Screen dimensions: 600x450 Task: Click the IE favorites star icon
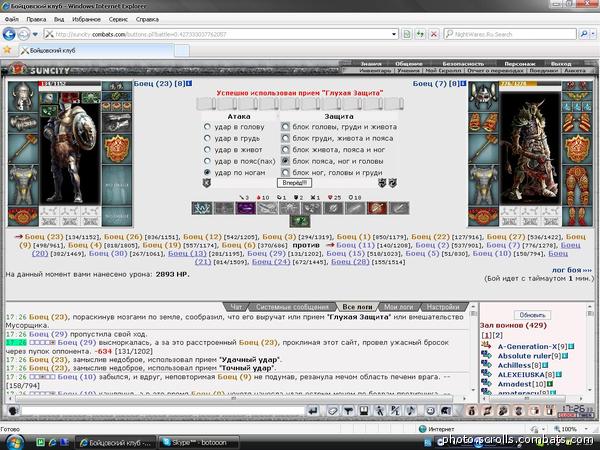point(7,50)
